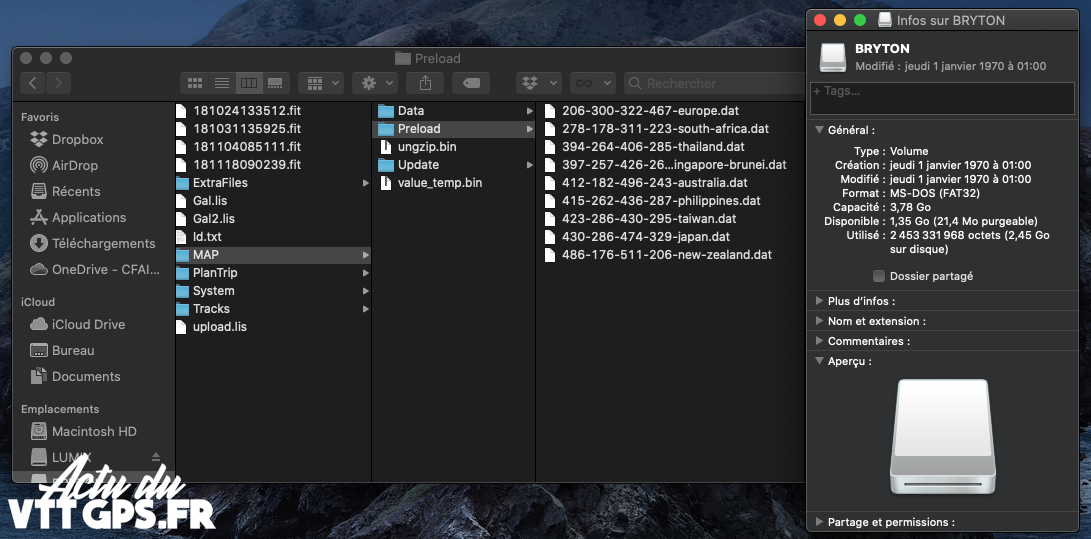Open AirDrop in the sidebar
This screenshot has width=1091, height=539.
[64, 166]
